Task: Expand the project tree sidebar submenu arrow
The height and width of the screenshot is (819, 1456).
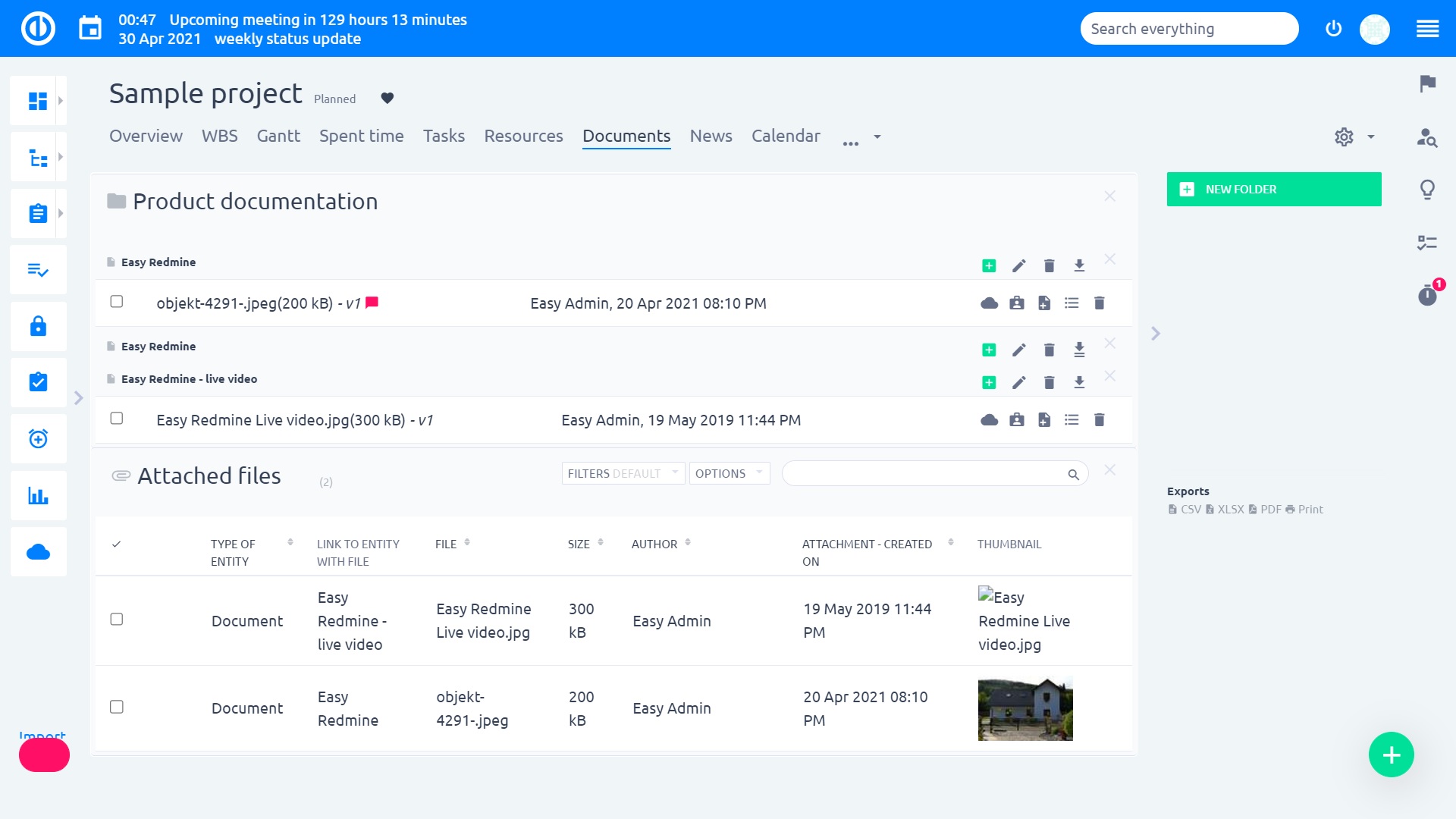Action: [x=61, y=157]
